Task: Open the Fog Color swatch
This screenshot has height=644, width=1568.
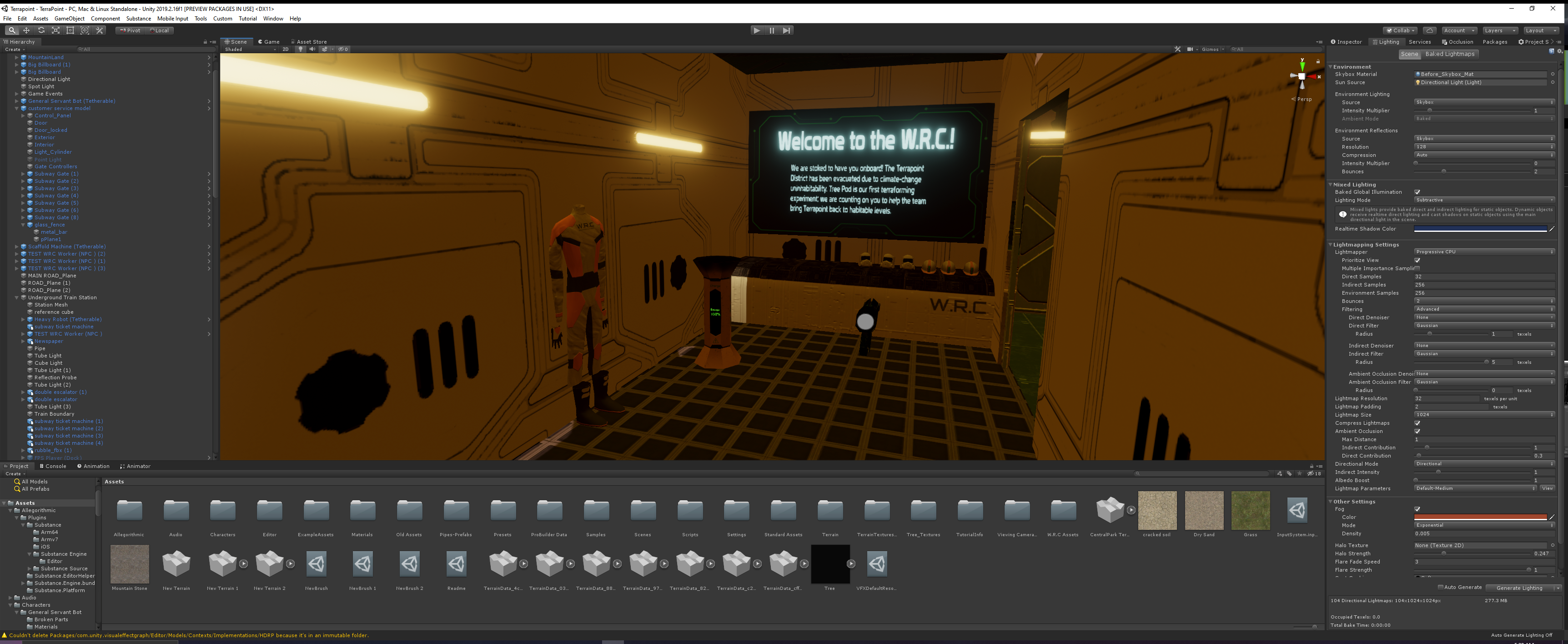Action: click(x=1480, y=518)
